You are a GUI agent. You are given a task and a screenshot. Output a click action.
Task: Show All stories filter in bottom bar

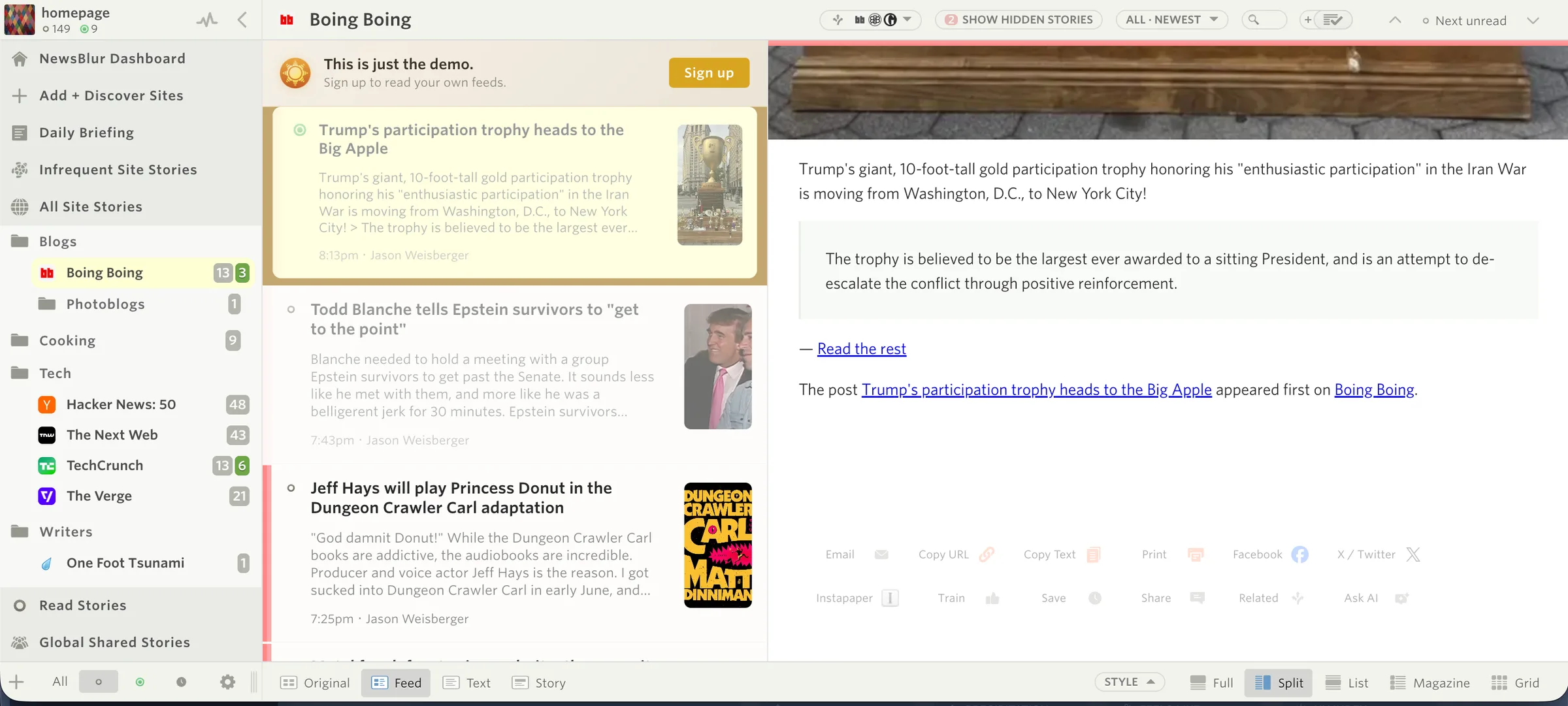60,682
